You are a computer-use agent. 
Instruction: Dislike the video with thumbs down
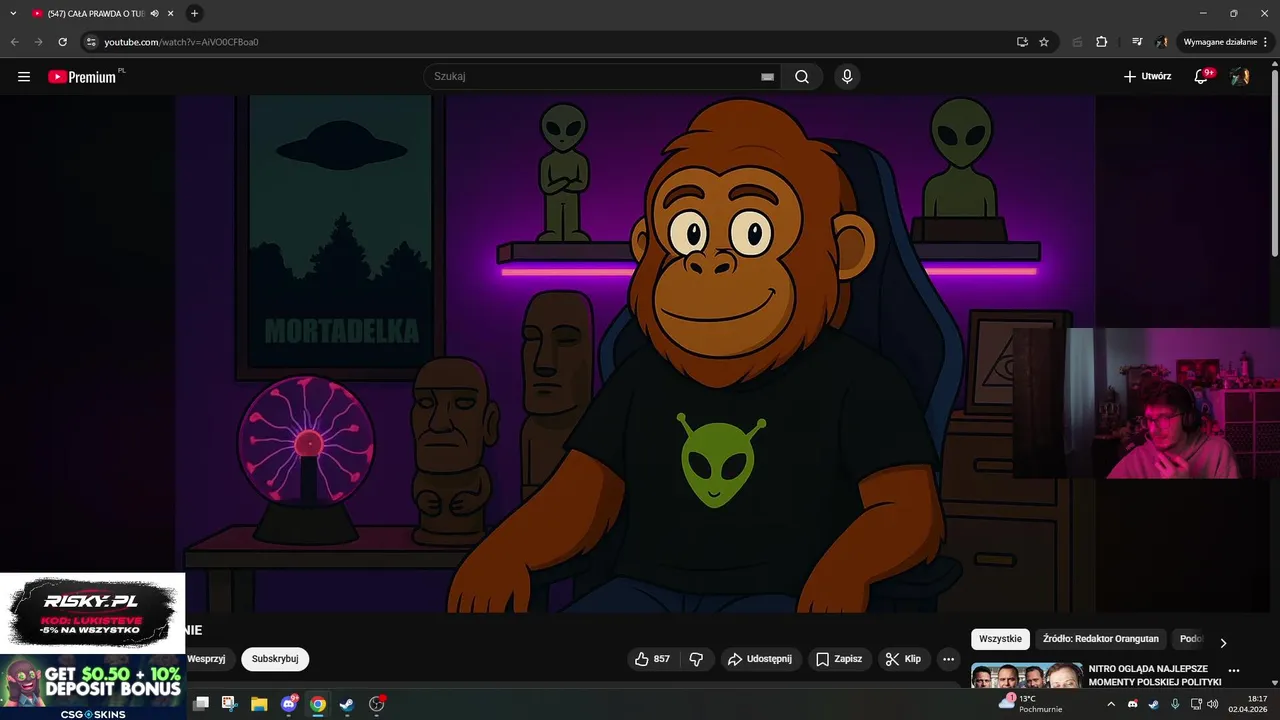coord(696,659)
